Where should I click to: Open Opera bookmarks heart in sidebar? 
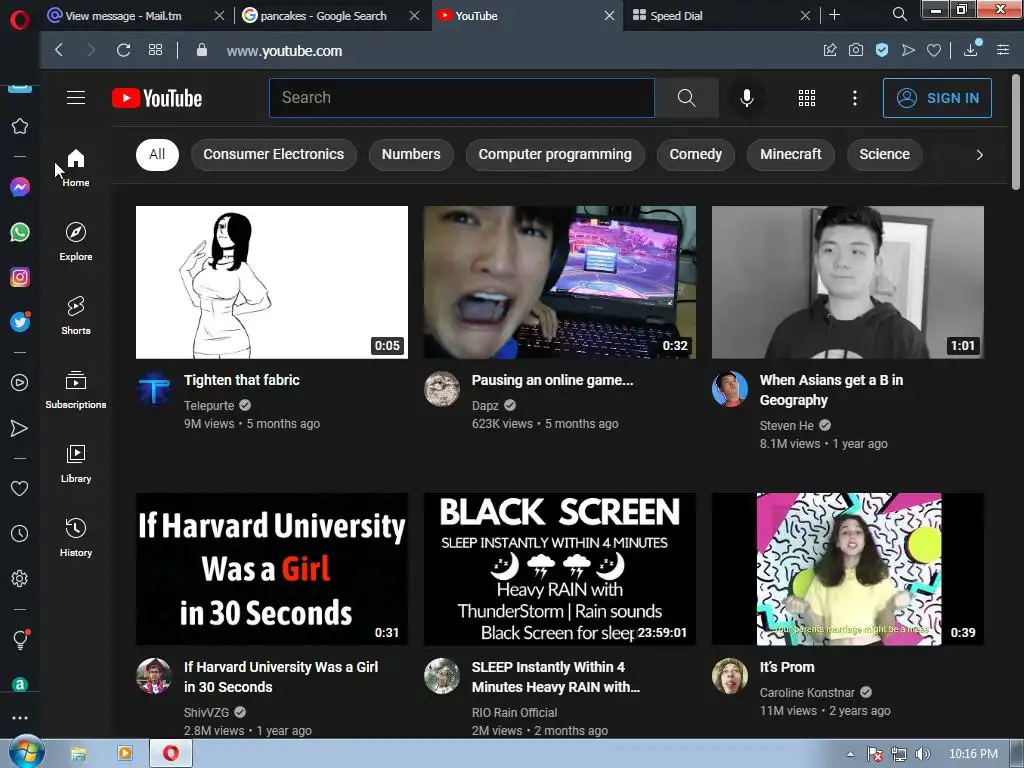[20, 488]
